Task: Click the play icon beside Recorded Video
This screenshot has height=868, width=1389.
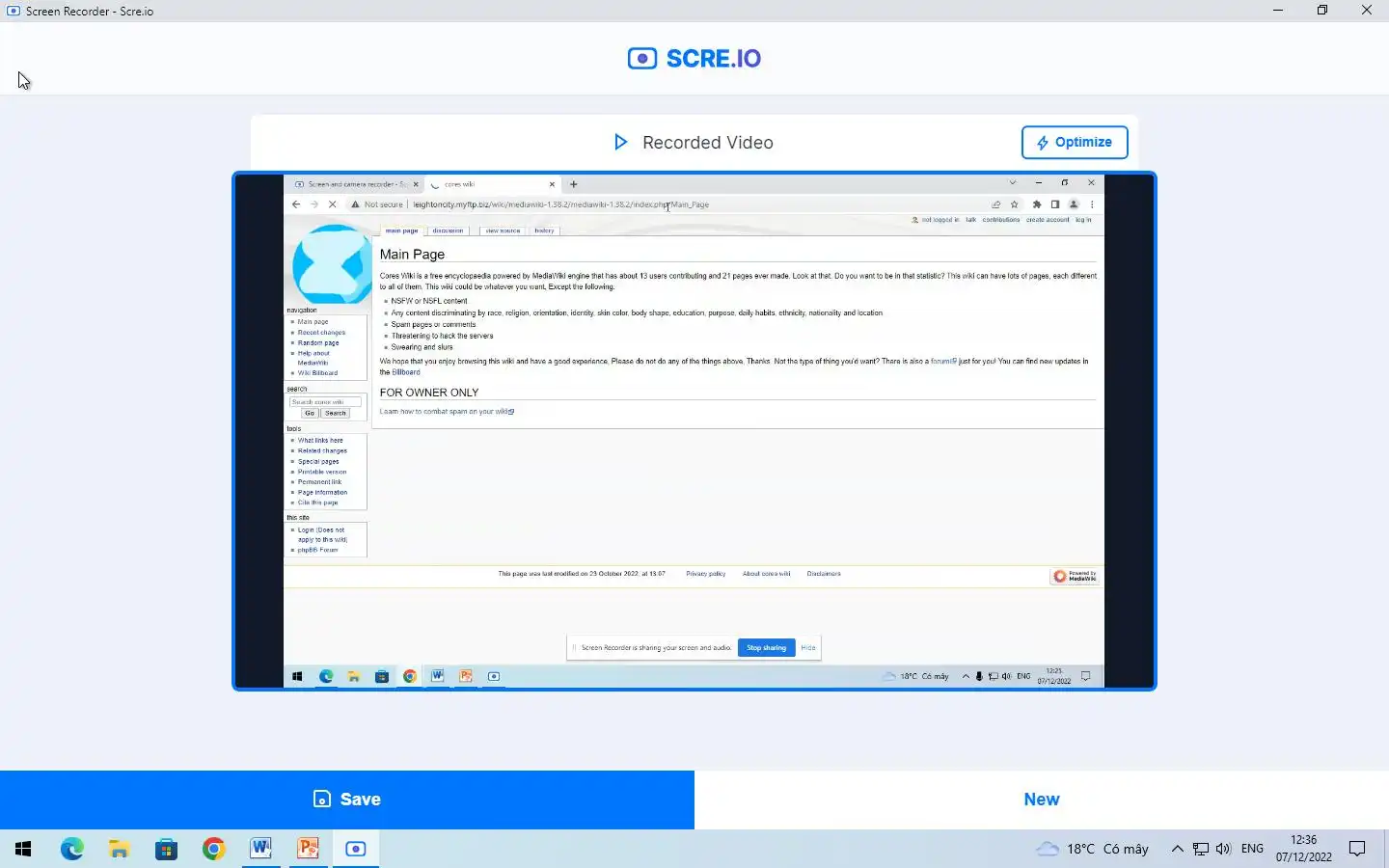Action: point(621,142)
